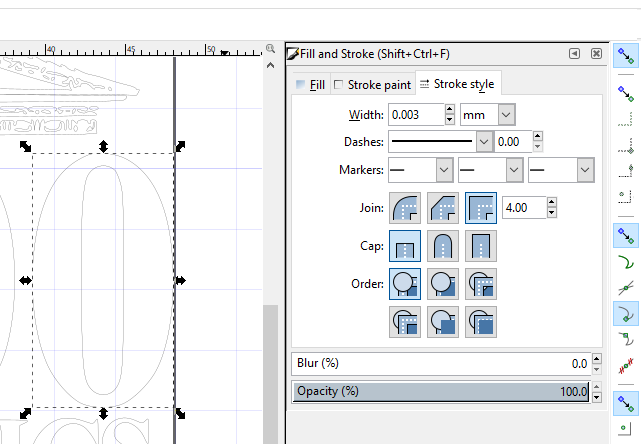Choose the butt cap style
This screenshot has height=444, width=641.
[404, 246]
